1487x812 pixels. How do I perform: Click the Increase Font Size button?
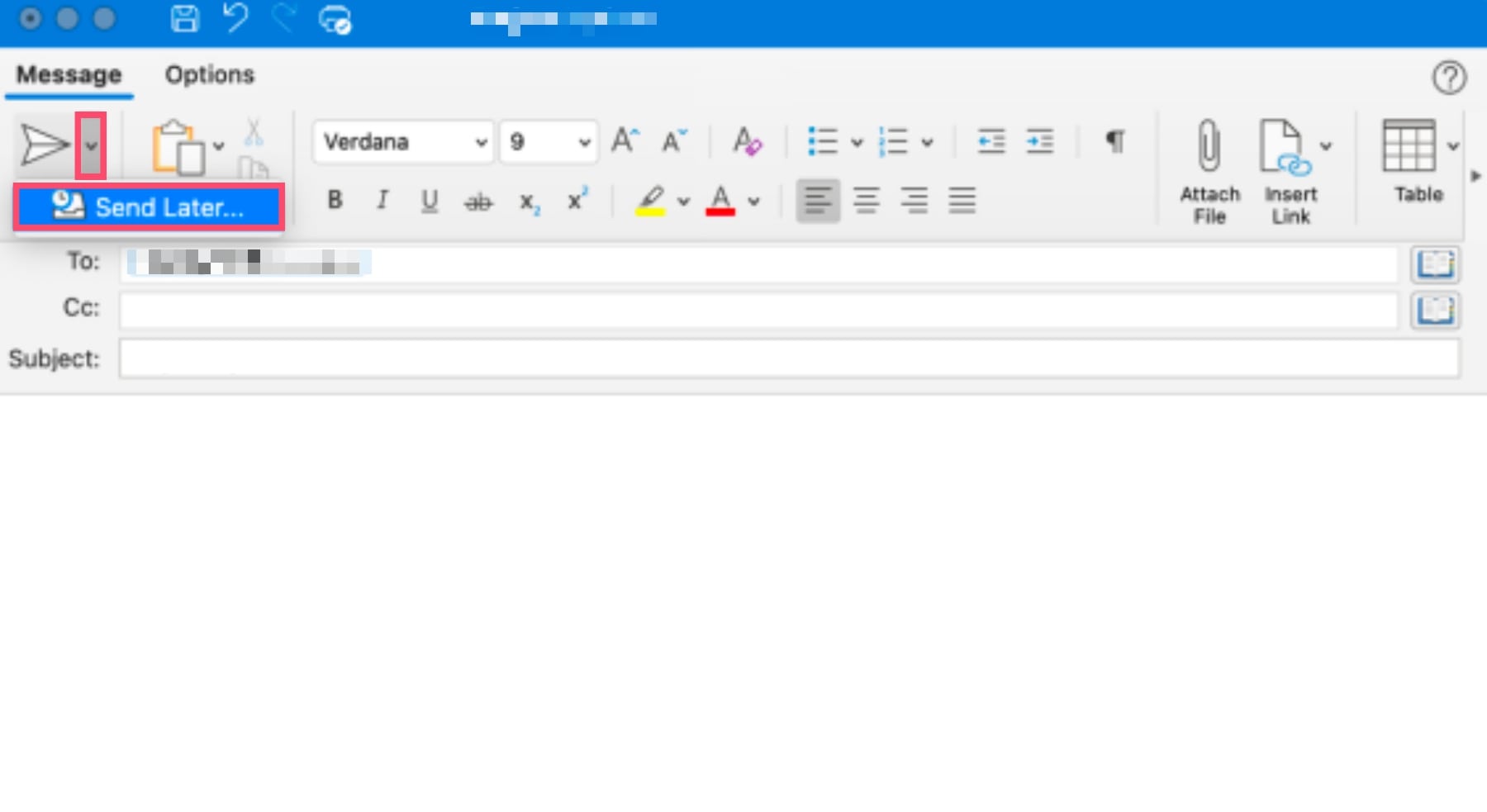pos(625,140)
